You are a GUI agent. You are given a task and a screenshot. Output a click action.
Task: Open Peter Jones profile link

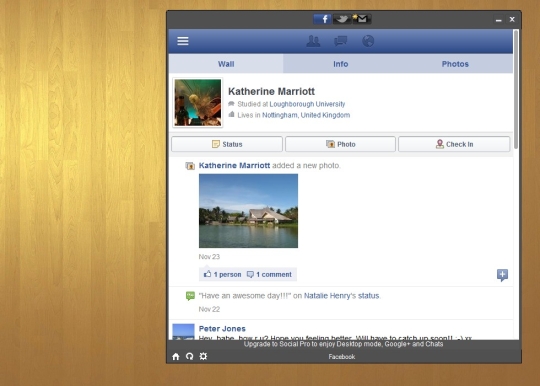click(x=222, y=328)
